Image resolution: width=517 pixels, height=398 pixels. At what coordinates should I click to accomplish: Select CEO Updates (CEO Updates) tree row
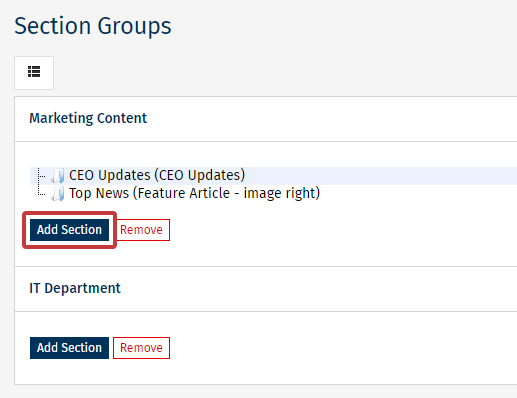pyautogui.click(x=273, y=176)
